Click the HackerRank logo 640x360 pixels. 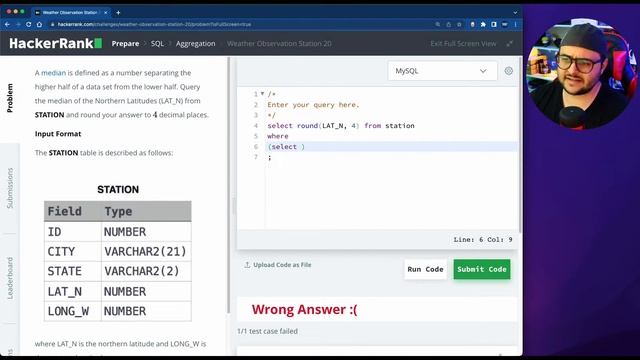point(55,43)
